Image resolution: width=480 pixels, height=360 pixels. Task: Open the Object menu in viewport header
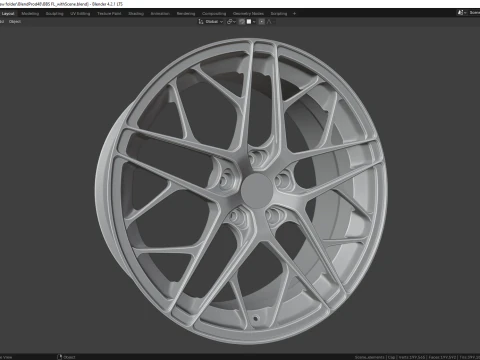[15, 22]
